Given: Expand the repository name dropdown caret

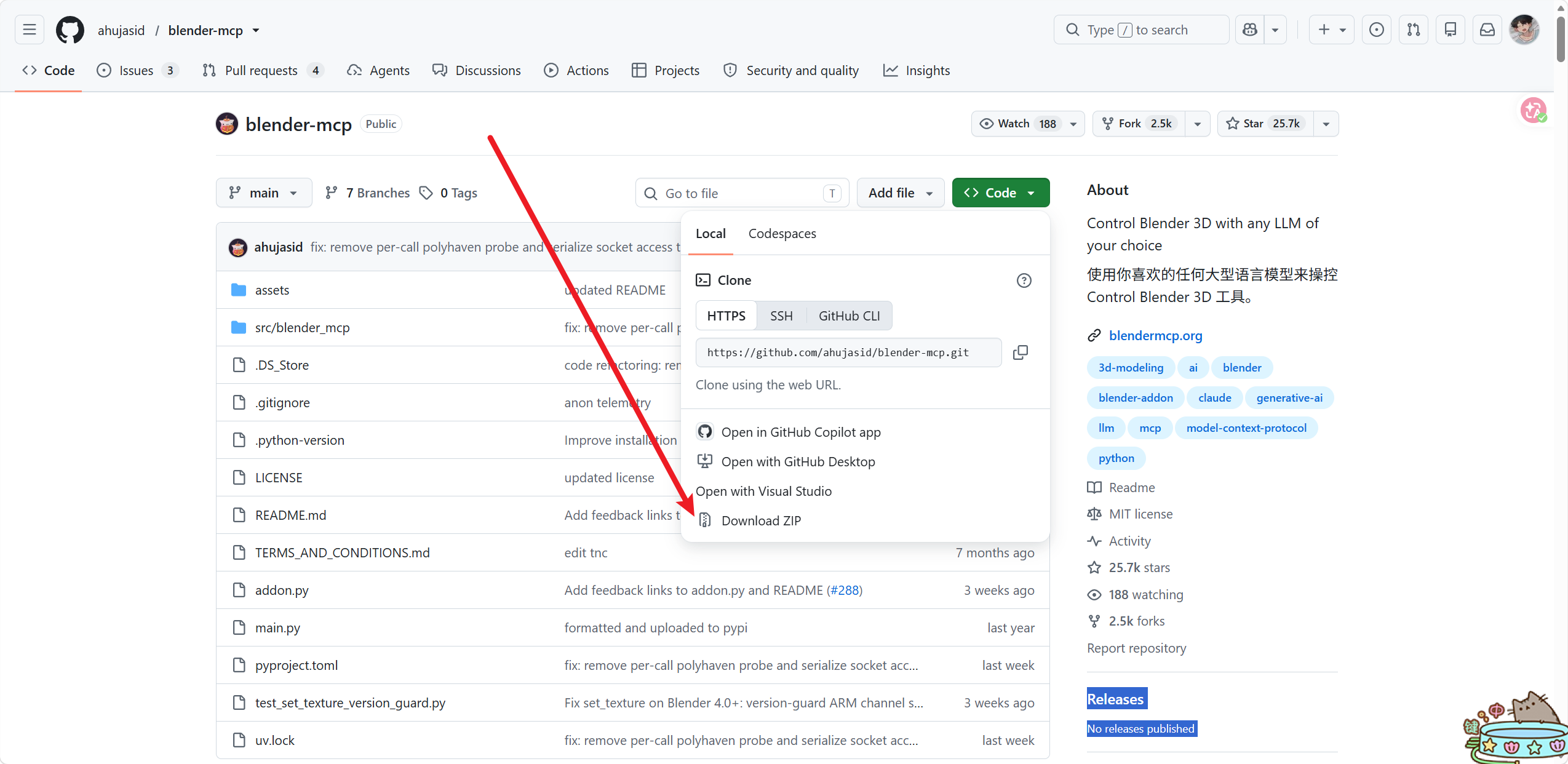Looking at the screenshot, I should [256, 30].
